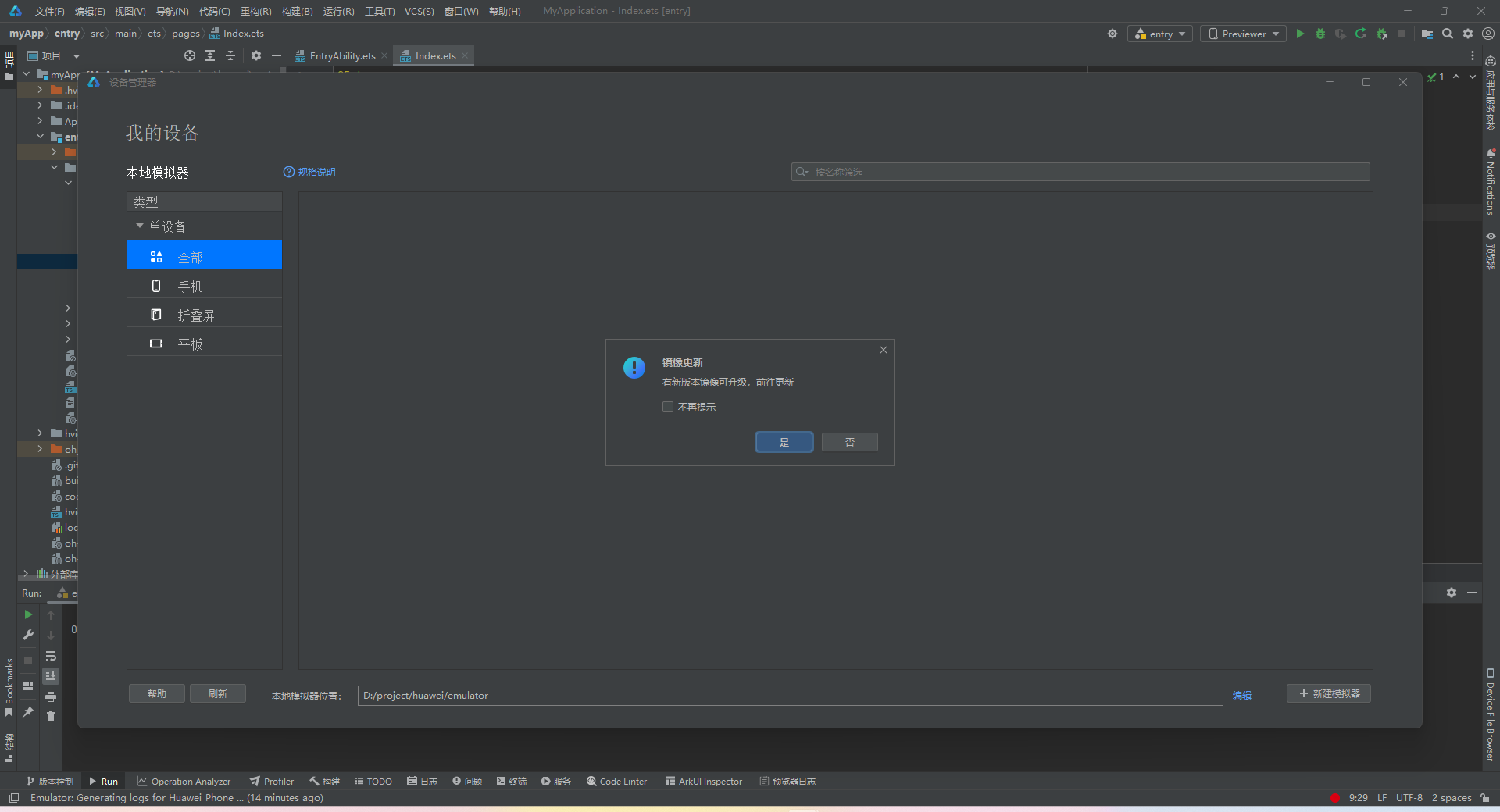Viewport: 1500px width, 812px height.
Task: Click the reload-changes green arrow icon in toolbar
Action: (x=1361, y=34)
